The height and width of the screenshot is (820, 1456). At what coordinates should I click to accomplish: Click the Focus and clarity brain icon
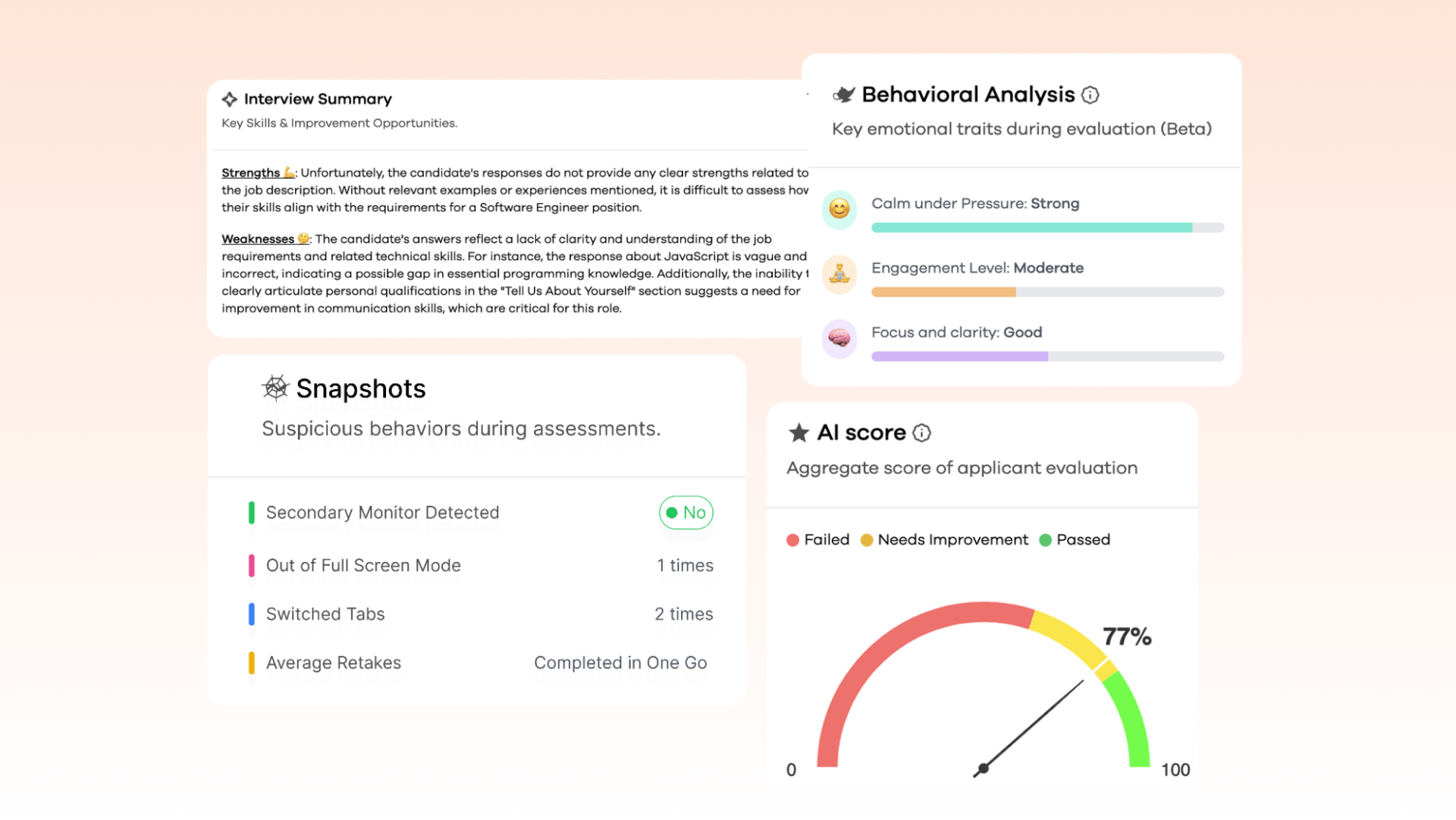point(839,338)
